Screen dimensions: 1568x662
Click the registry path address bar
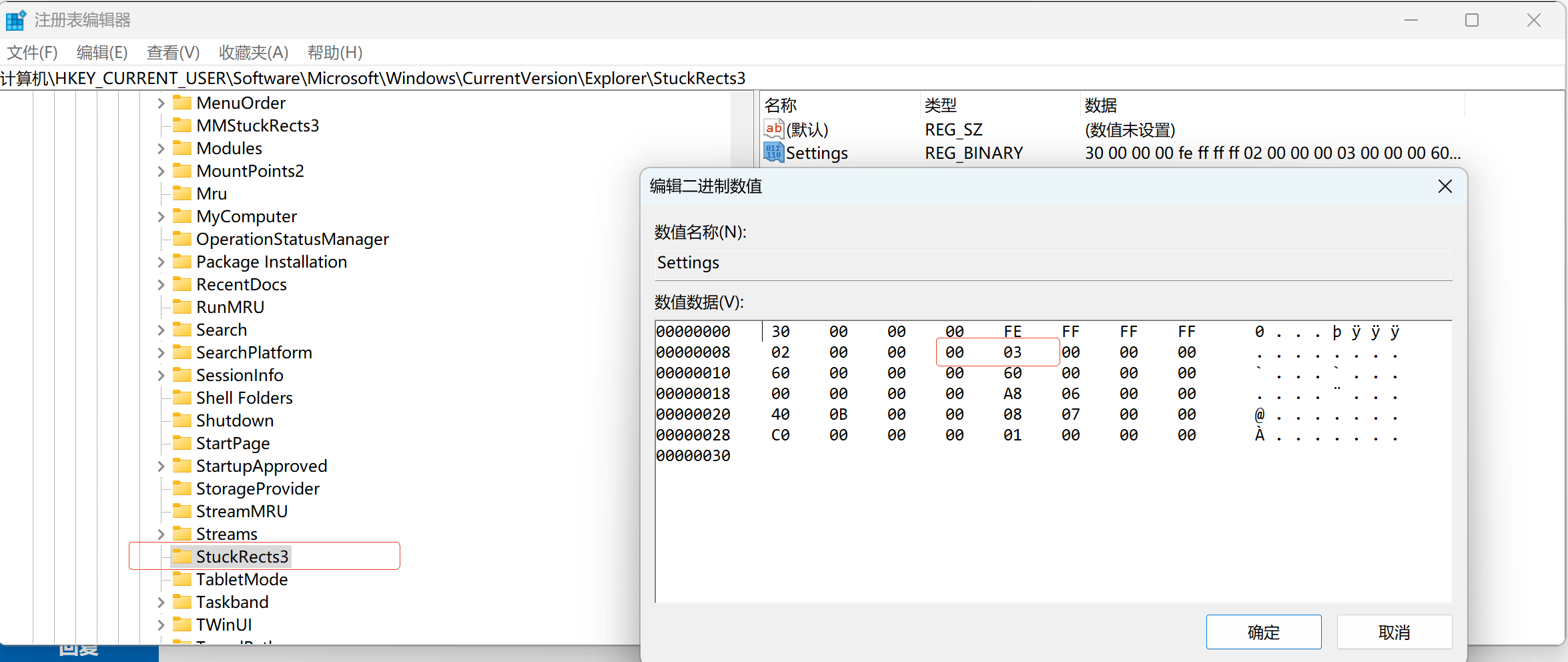tap(782, 78)
